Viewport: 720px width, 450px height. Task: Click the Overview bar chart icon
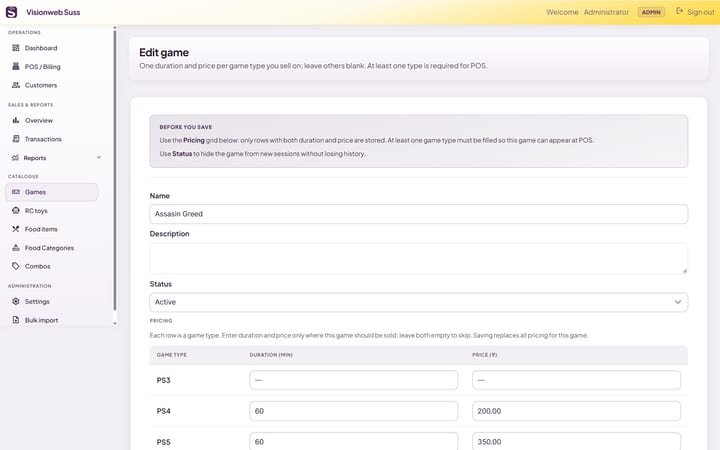16,120
